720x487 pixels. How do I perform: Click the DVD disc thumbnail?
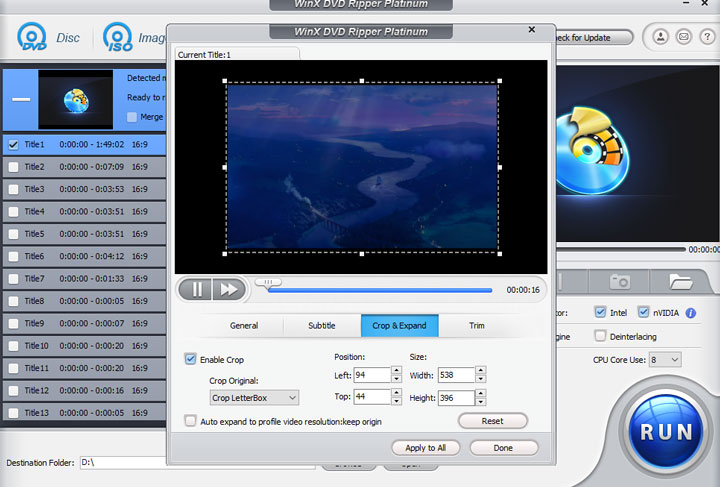point(76,99)
